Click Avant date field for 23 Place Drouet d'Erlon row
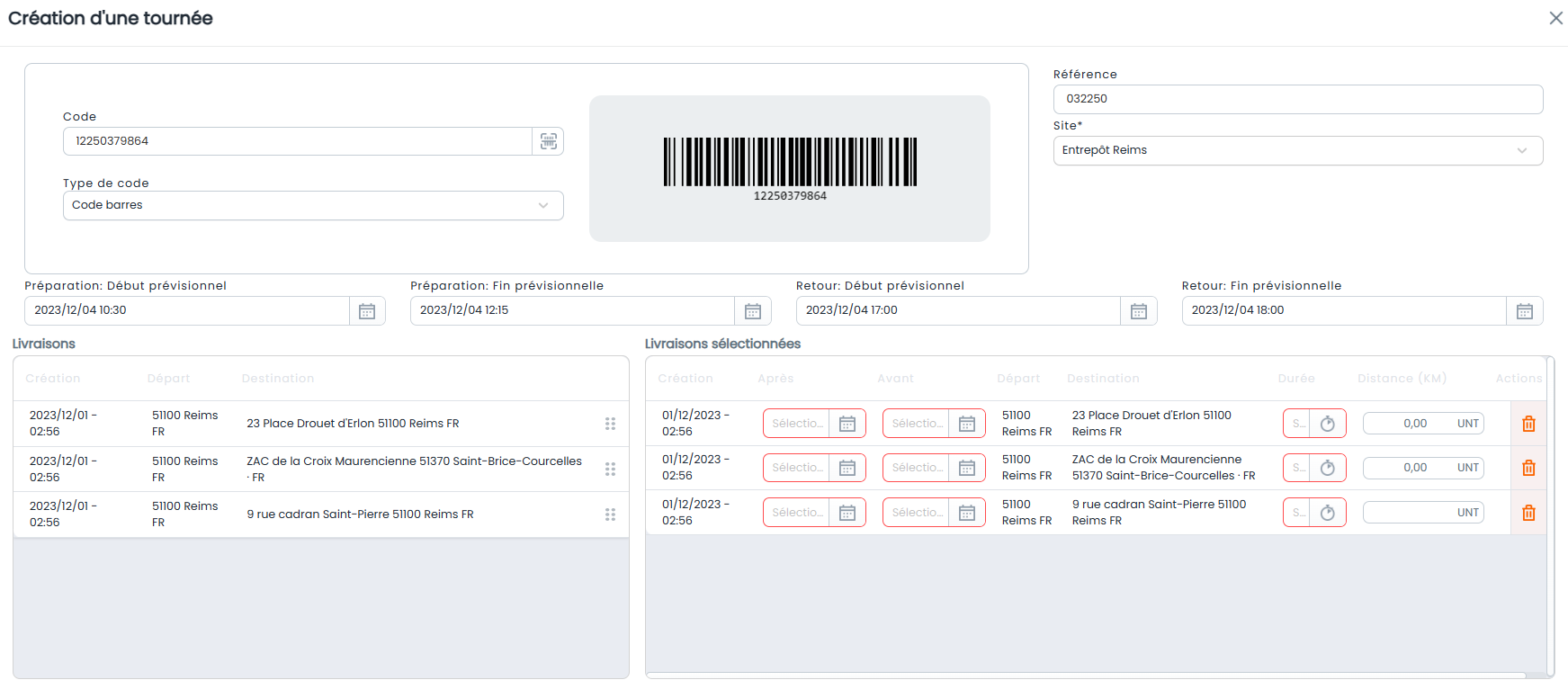 pyautogui.click(x=916, y=424)
